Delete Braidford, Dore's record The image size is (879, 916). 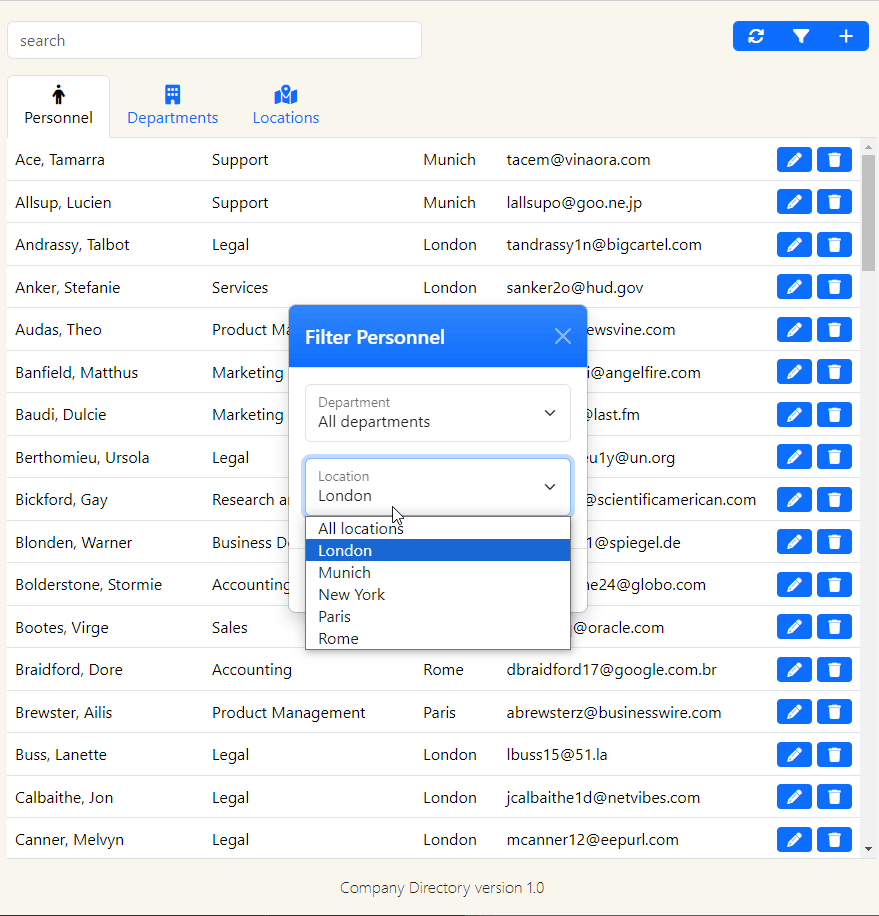coord(834,669)
